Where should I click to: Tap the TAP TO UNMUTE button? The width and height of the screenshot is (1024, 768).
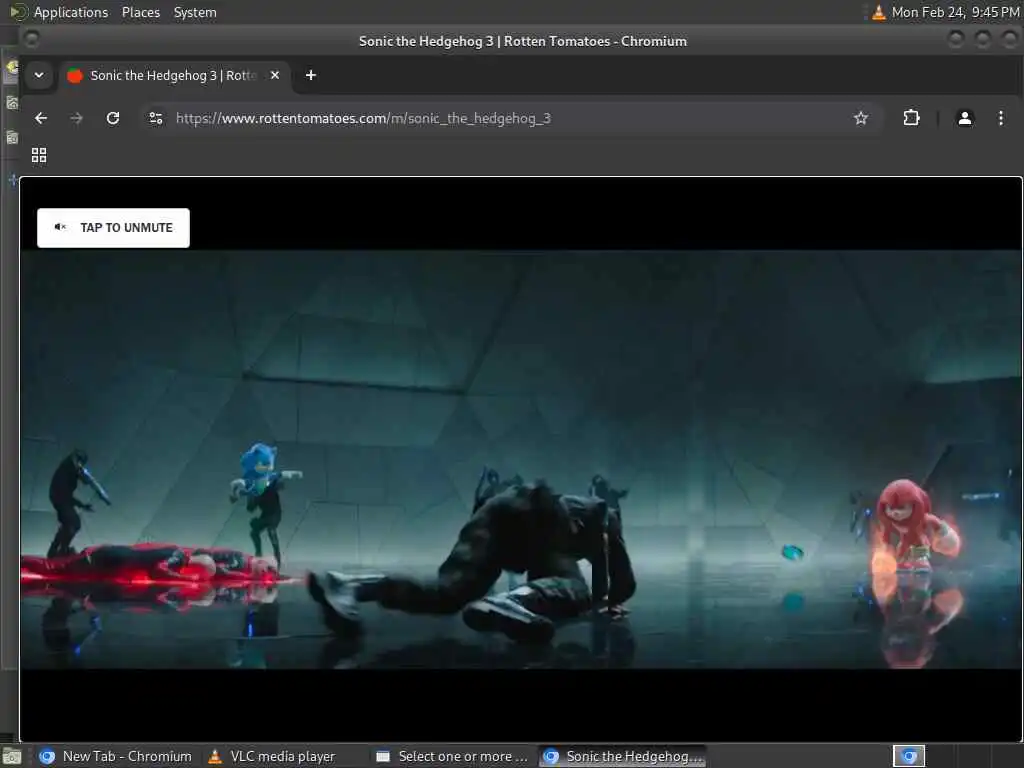pyautogui.click(x=113, y=227)
